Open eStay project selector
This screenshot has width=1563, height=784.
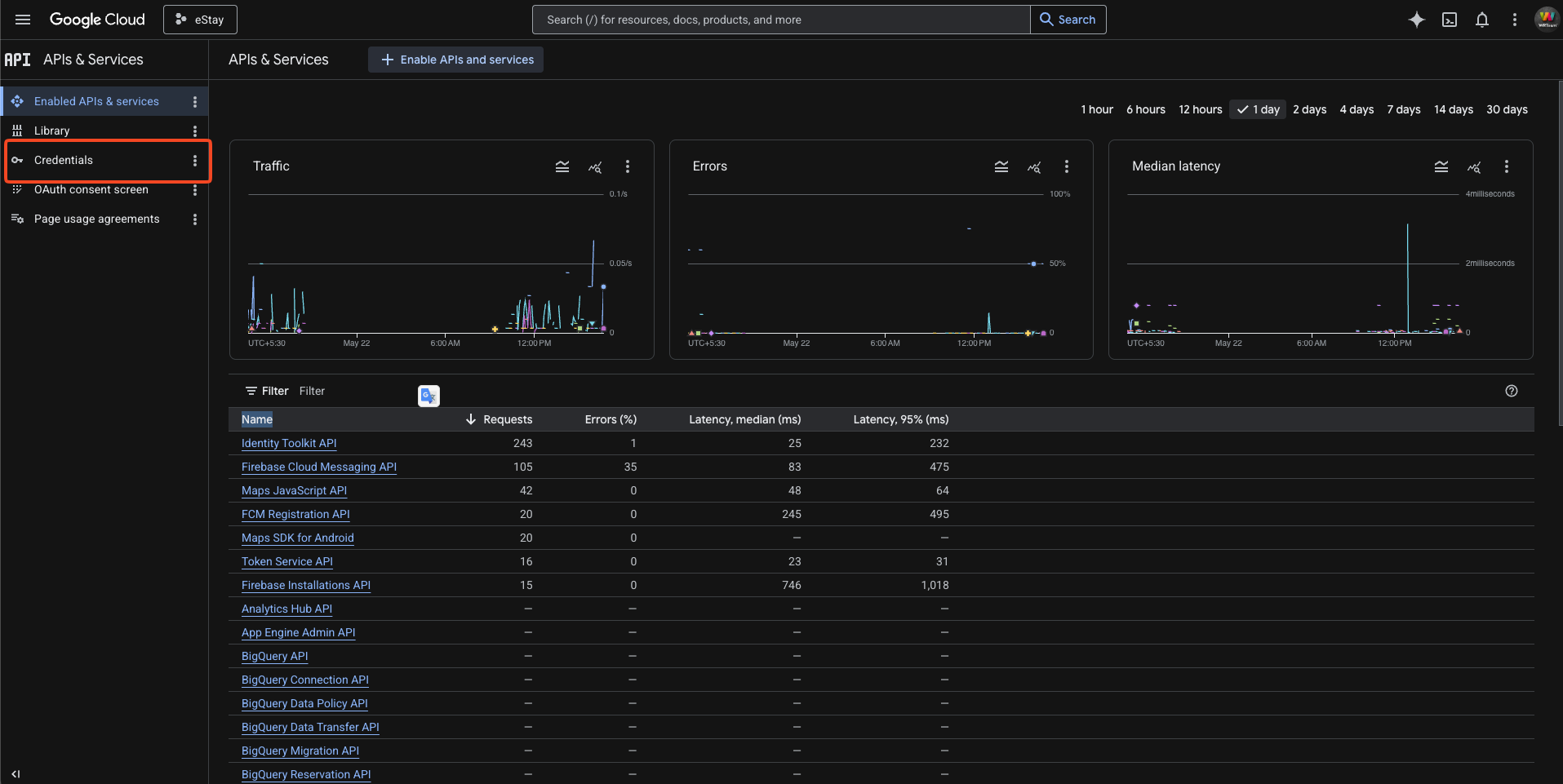coord(200,20)
